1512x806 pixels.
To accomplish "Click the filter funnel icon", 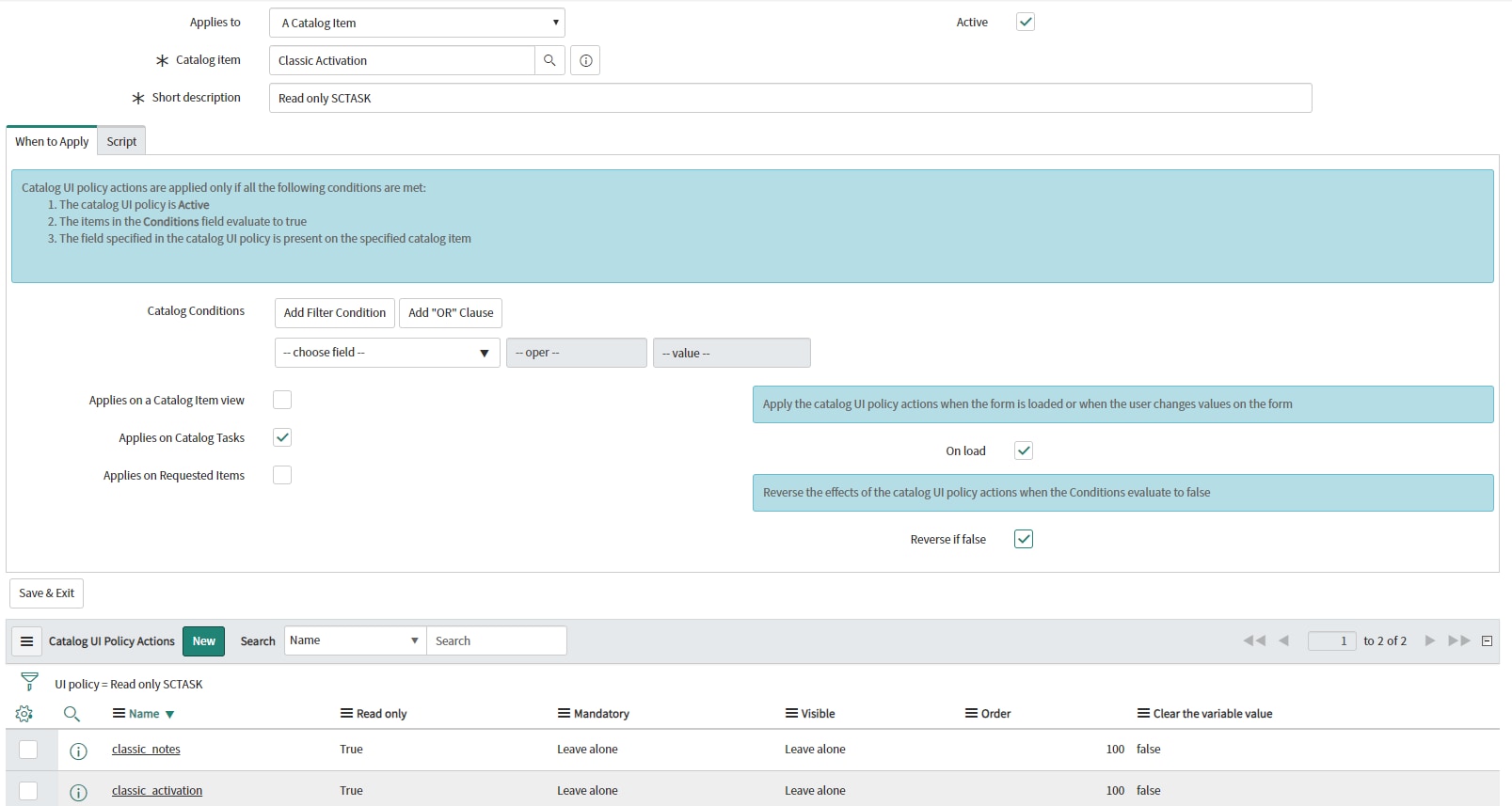I will pos(29,682).
